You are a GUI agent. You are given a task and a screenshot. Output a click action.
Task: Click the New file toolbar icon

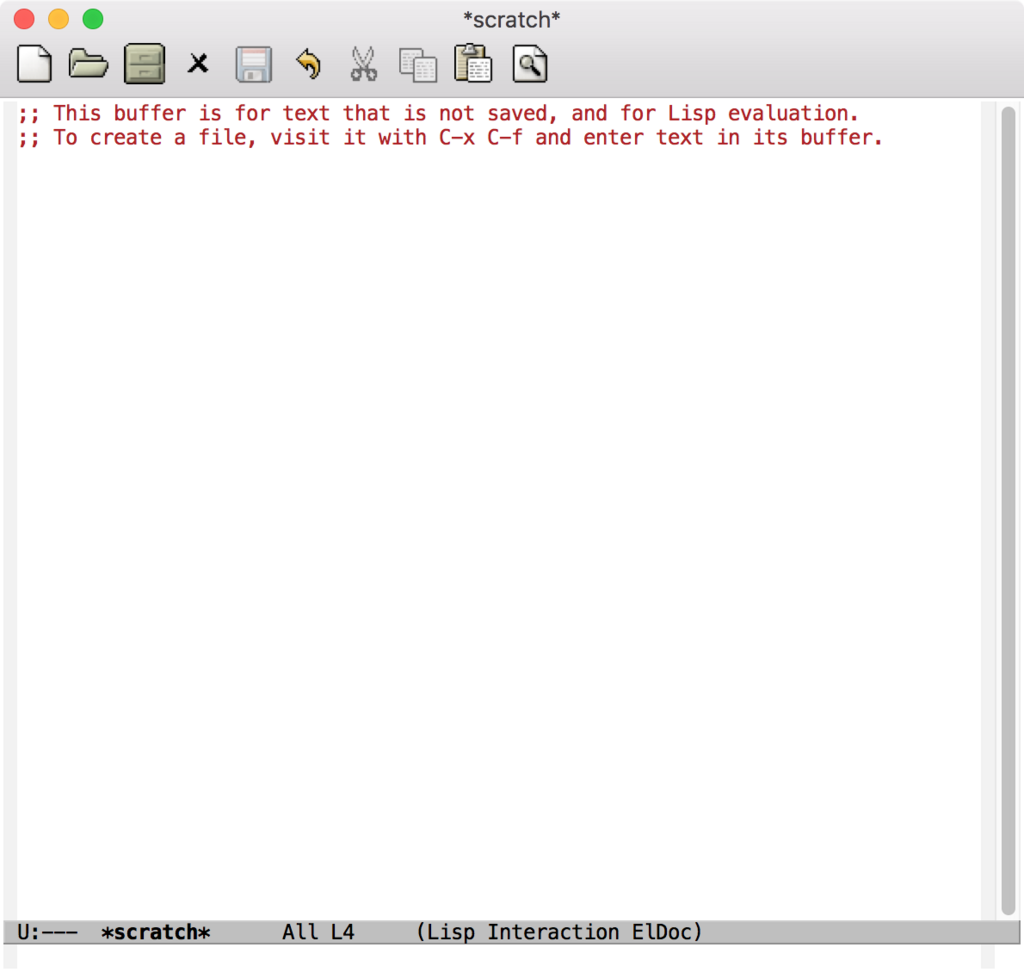point(34,64)
